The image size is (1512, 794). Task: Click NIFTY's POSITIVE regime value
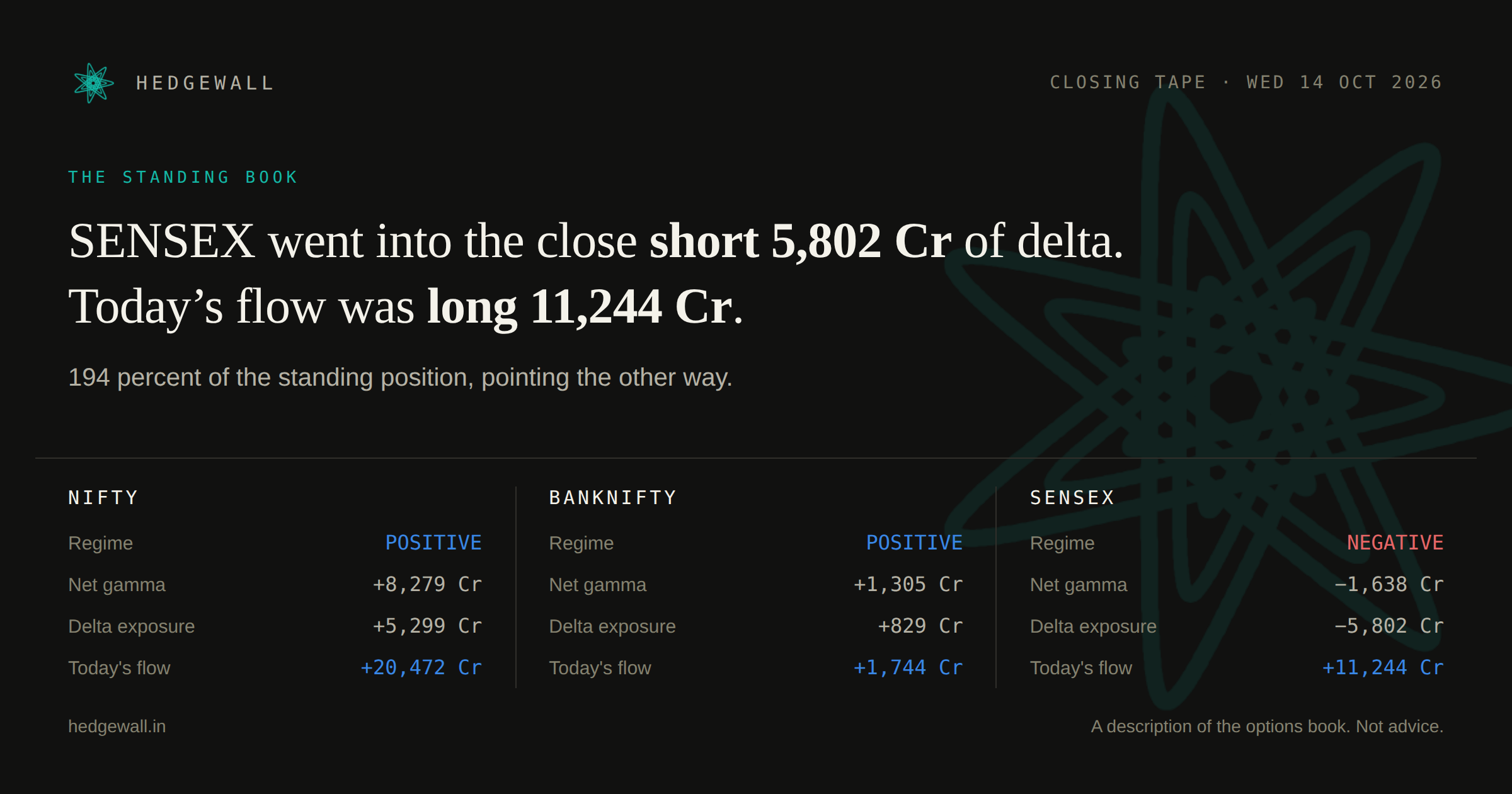[x=433, y=543]
